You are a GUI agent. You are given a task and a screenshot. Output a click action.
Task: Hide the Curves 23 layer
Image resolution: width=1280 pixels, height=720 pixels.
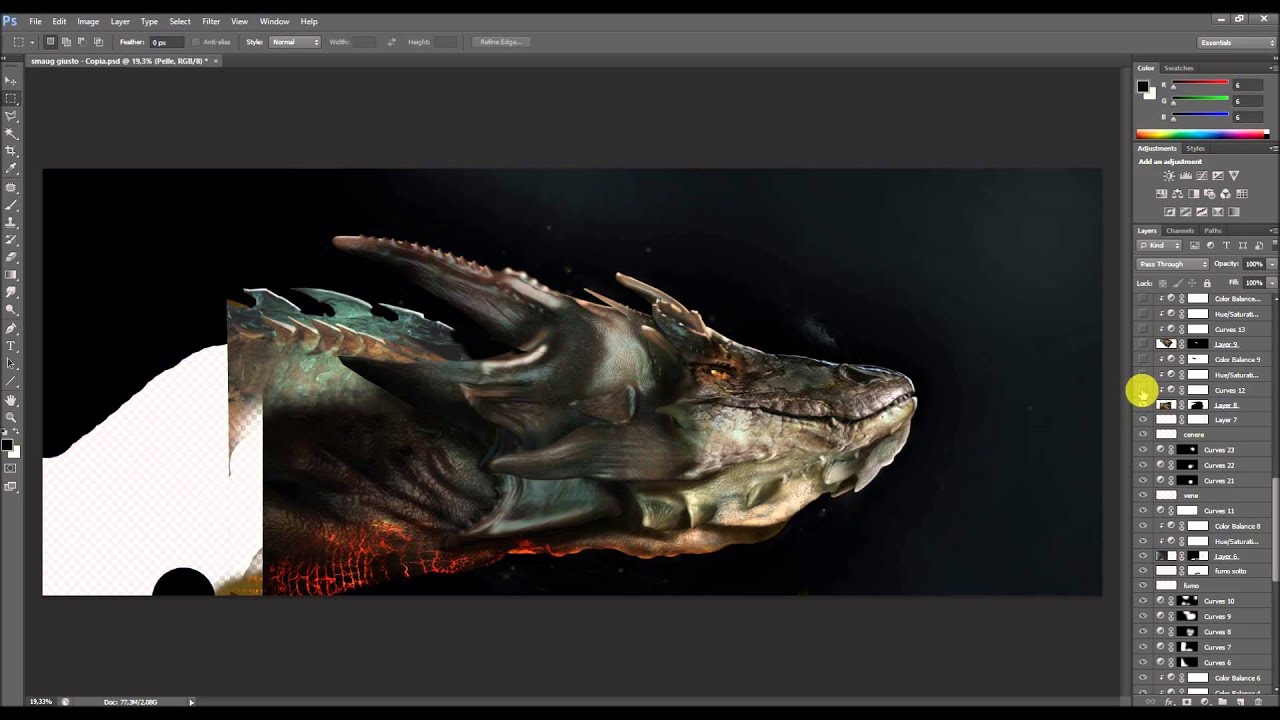(x=1143, y=450)
